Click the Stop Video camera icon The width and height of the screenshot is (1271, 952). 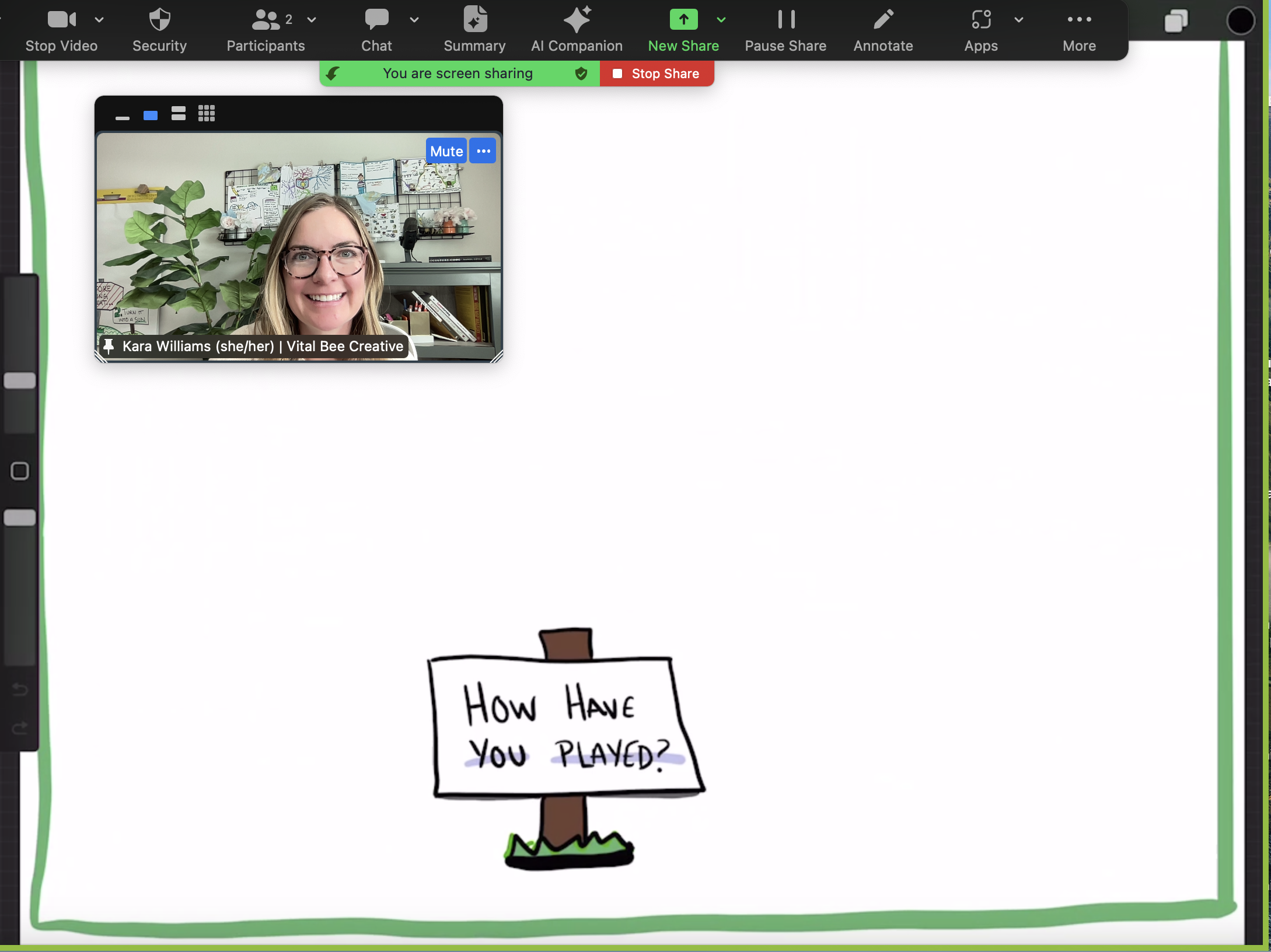pyautogui.click(x=61, y=20)
